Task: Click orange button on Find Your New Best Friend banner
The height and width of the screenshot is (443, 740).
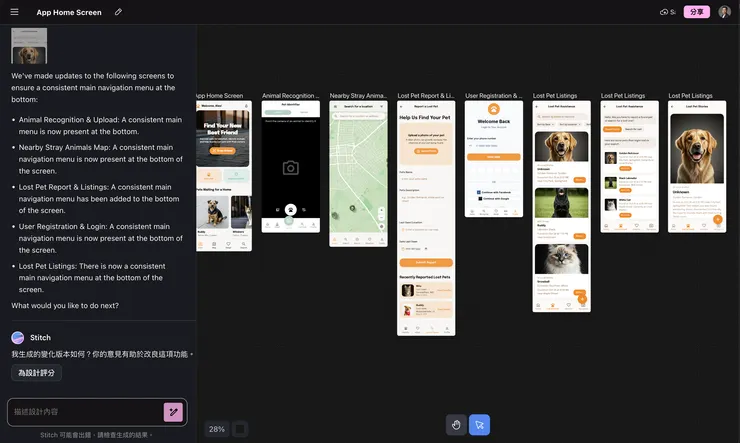Action: [x=222, y=151]
